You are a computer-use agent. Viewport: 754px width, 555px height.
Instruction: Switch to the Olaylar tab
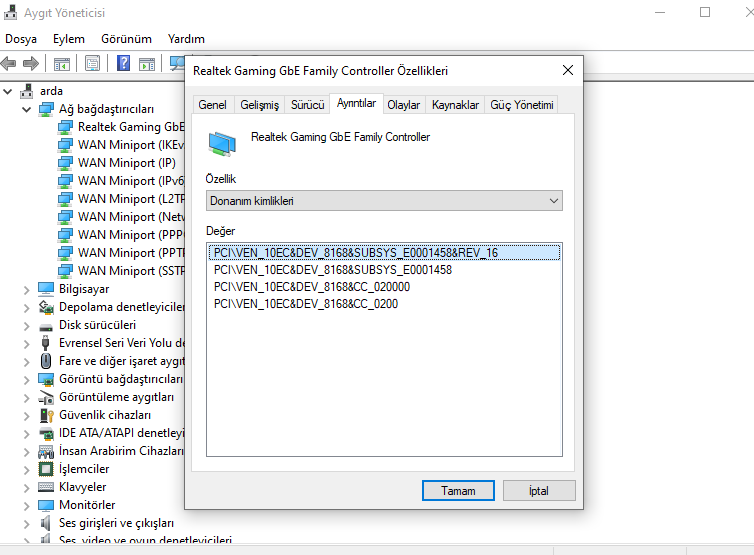point(403,105)
